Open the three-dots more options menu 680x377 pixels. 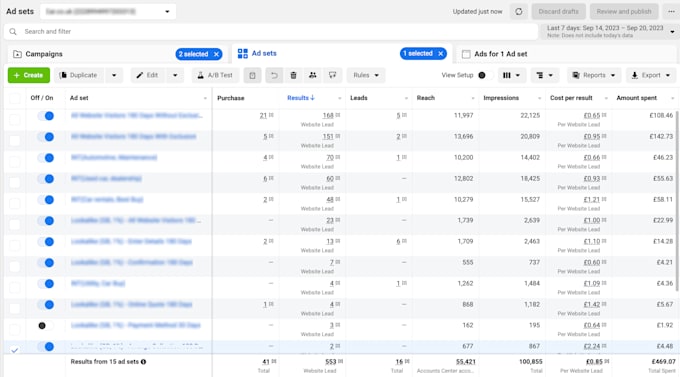pos(671,12)
